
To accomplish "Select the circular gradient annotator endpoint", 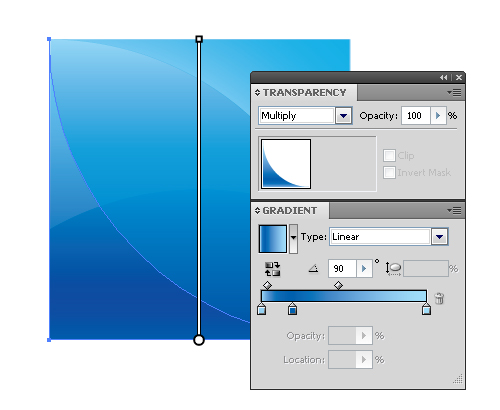I will 199,340.
